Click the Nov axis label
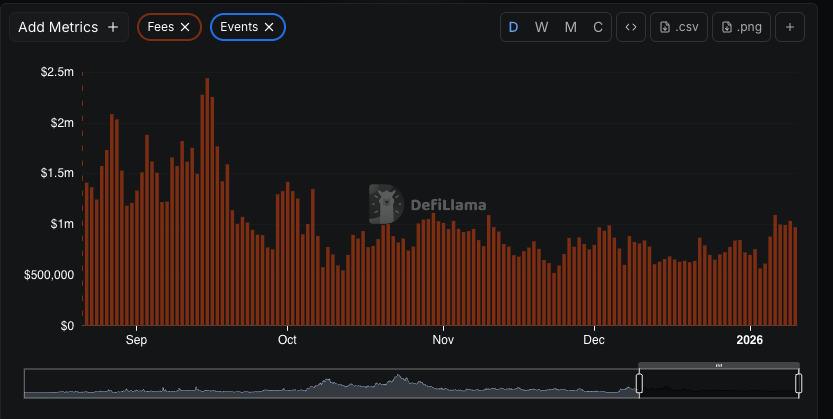833x419 pixels. [x=443, y=340]
